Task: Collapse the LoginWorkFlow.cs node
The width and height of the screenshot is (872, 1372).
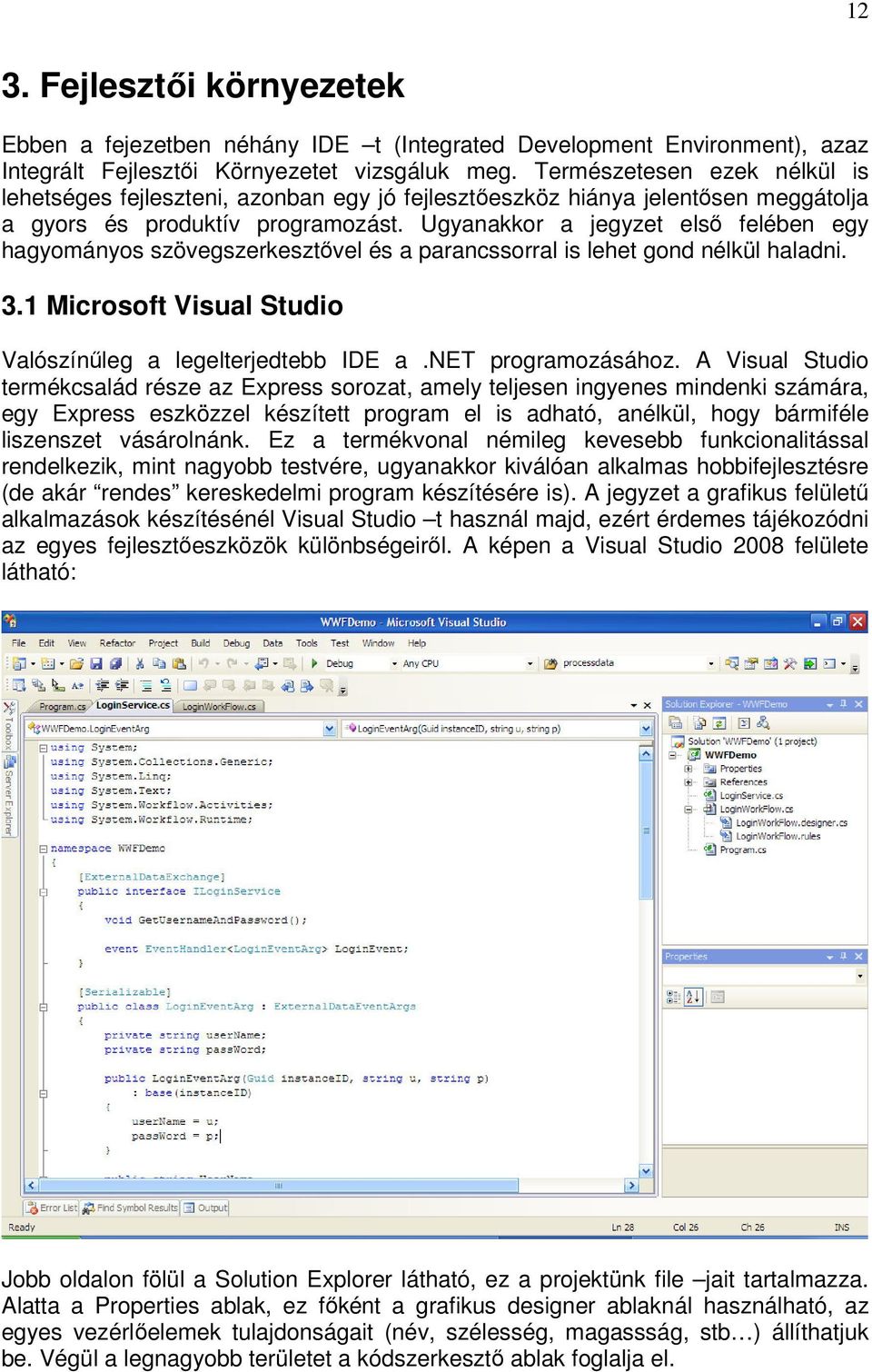Action: point(688,809)
